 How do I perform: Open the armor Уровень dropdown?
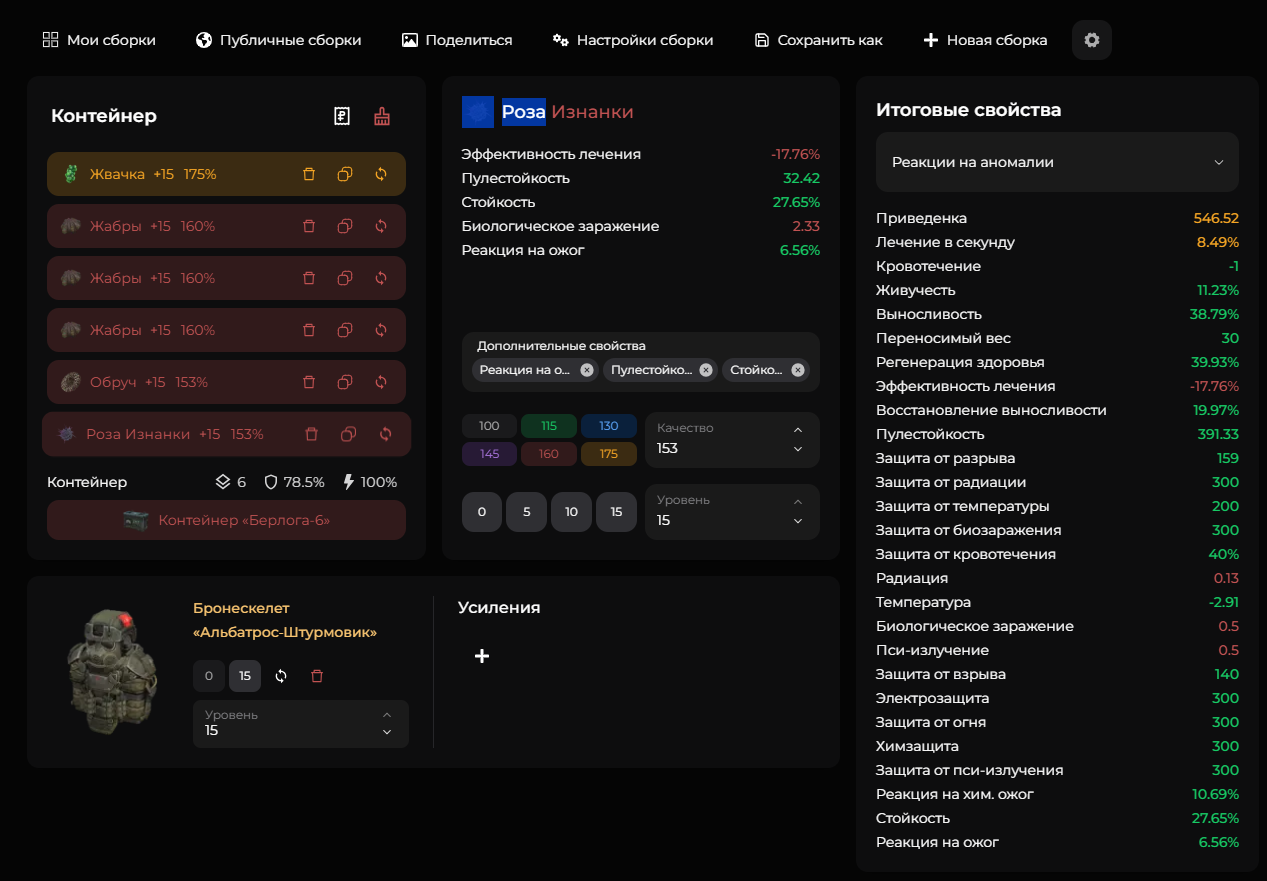click(x=300, y=724)
